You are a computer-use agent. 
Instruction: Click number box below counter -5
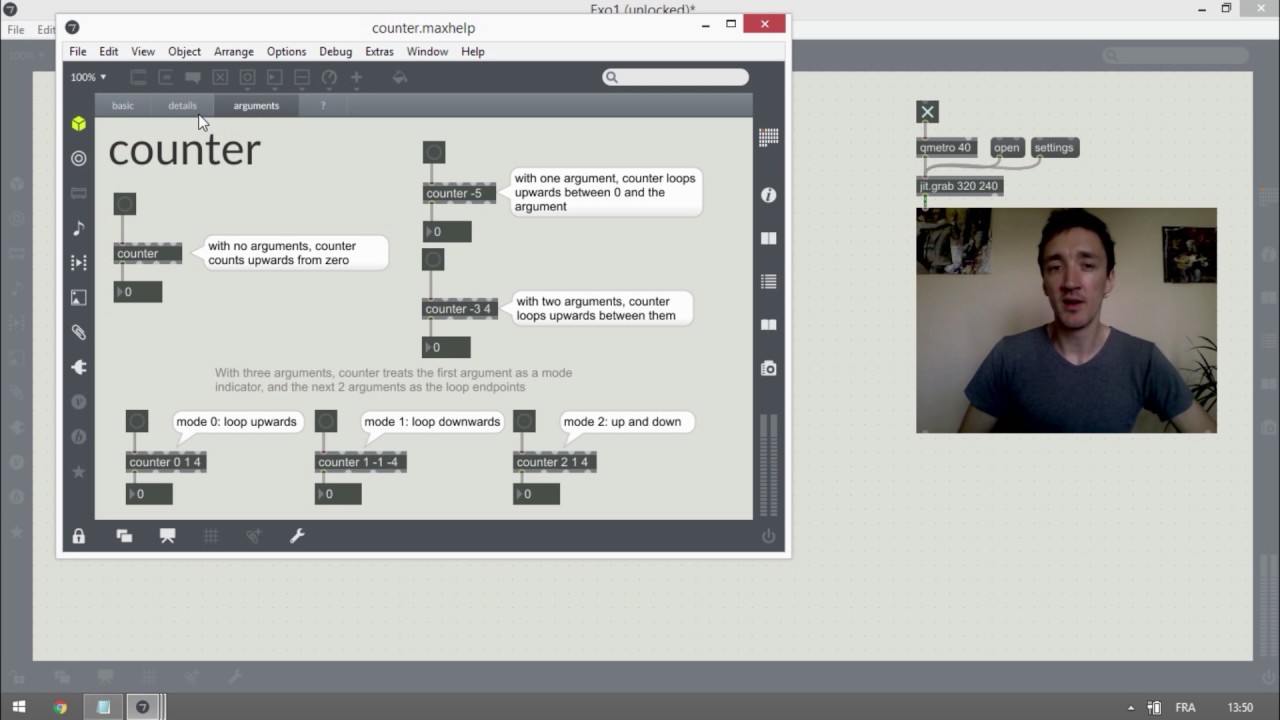click(x=447, y=232)
